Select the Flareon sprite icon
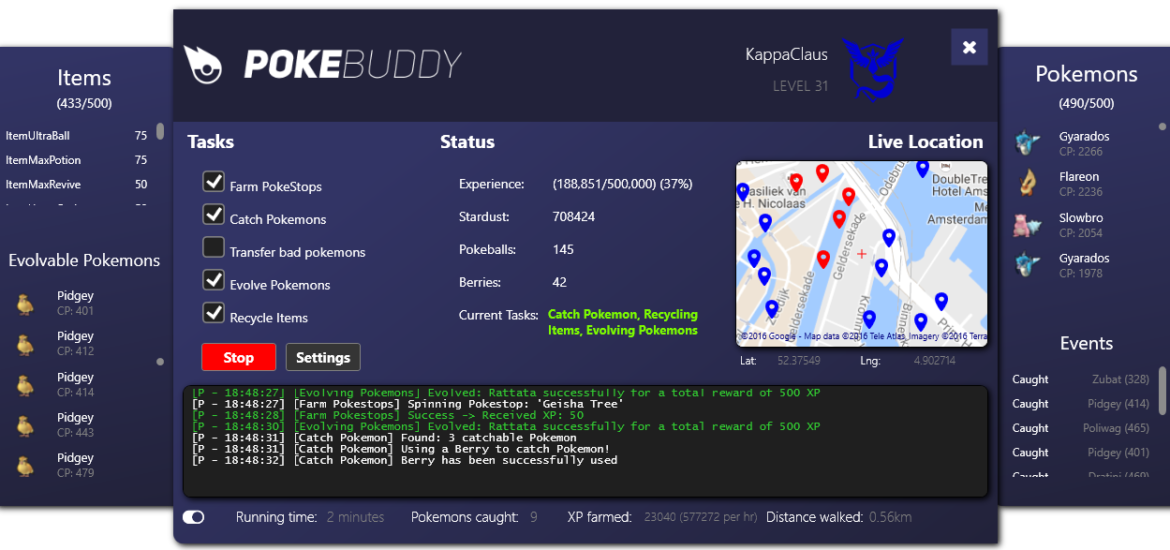This screenshot has height=550, width=1170. [1026, 184]
